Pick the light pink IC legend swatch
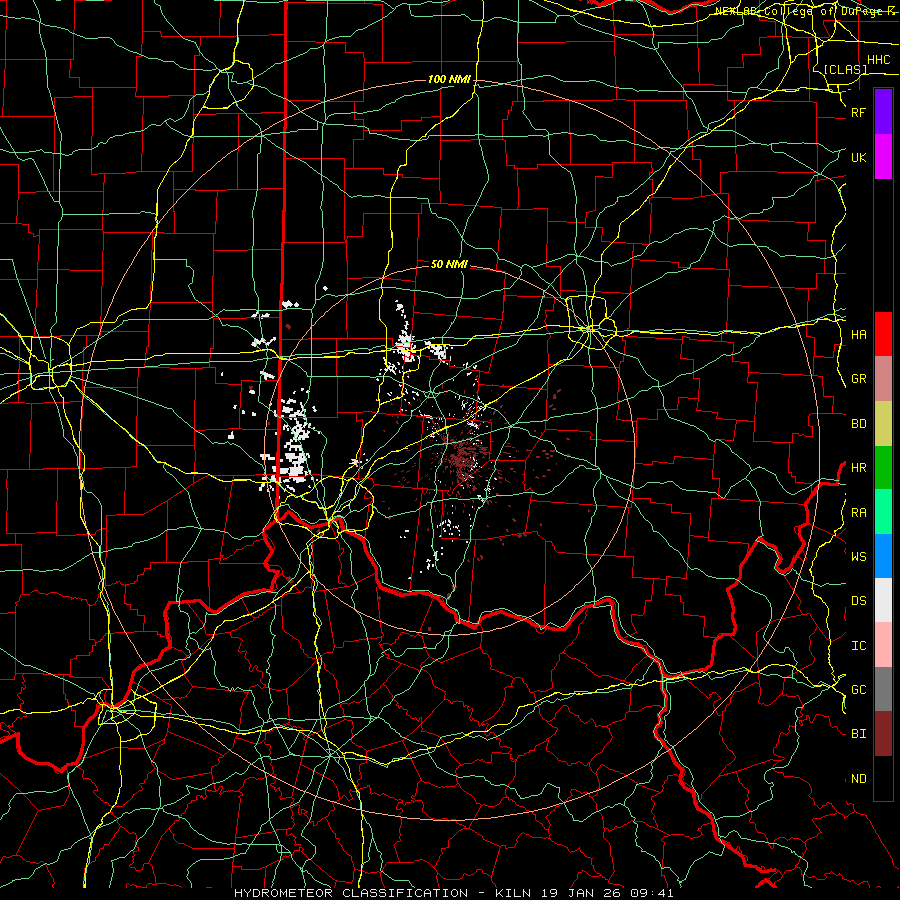 pos(883,645)
